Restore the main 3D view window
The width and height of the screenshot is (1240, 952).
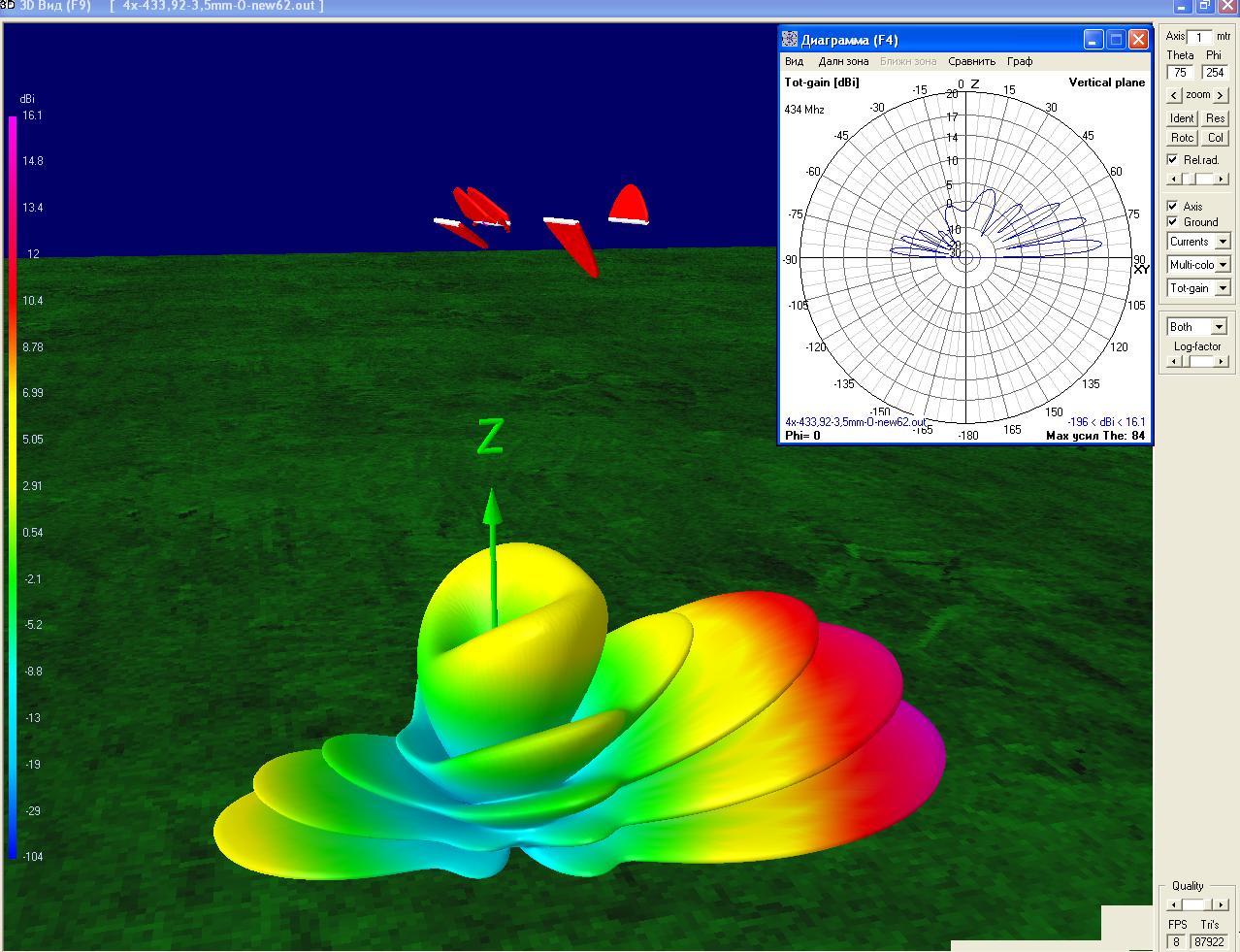pyautogui.click(x=1204, y=6)
